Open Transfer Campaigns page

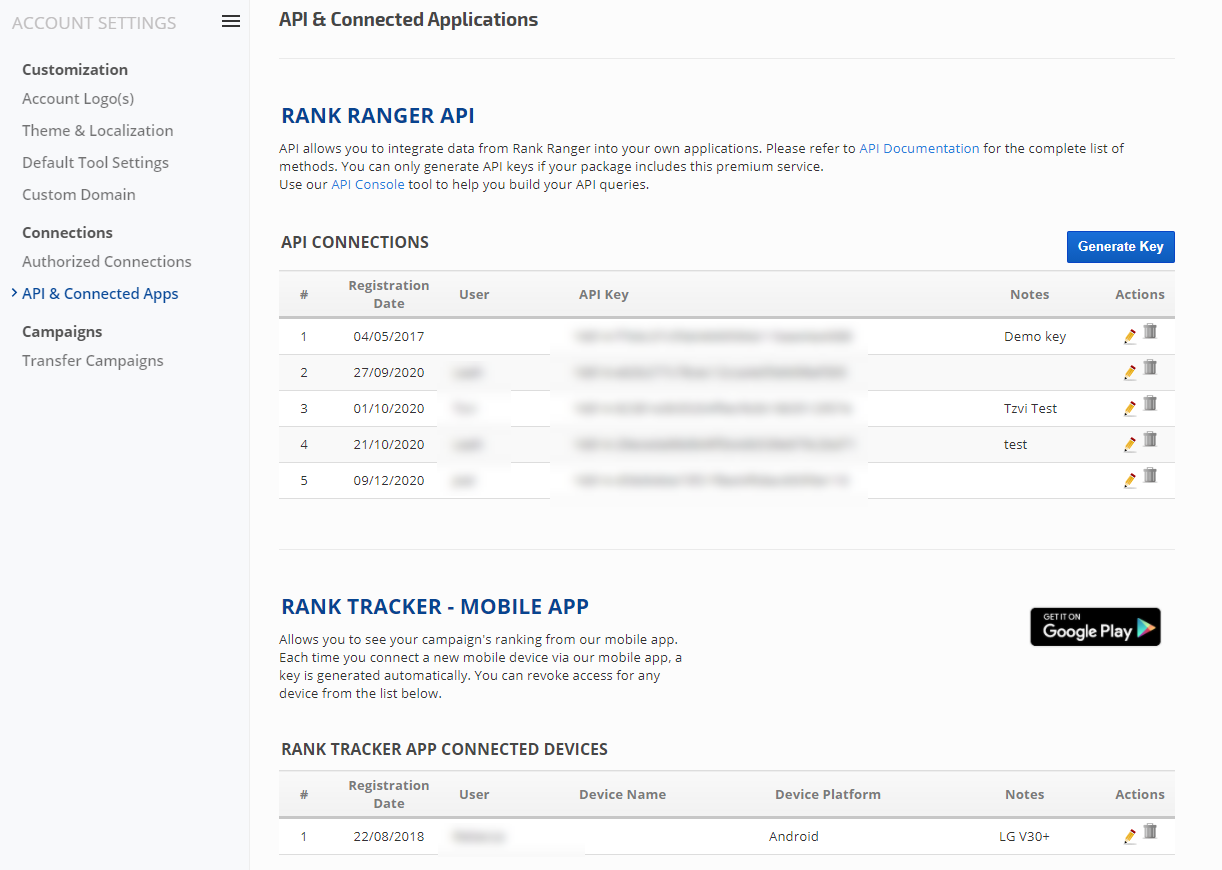[93, 361]
